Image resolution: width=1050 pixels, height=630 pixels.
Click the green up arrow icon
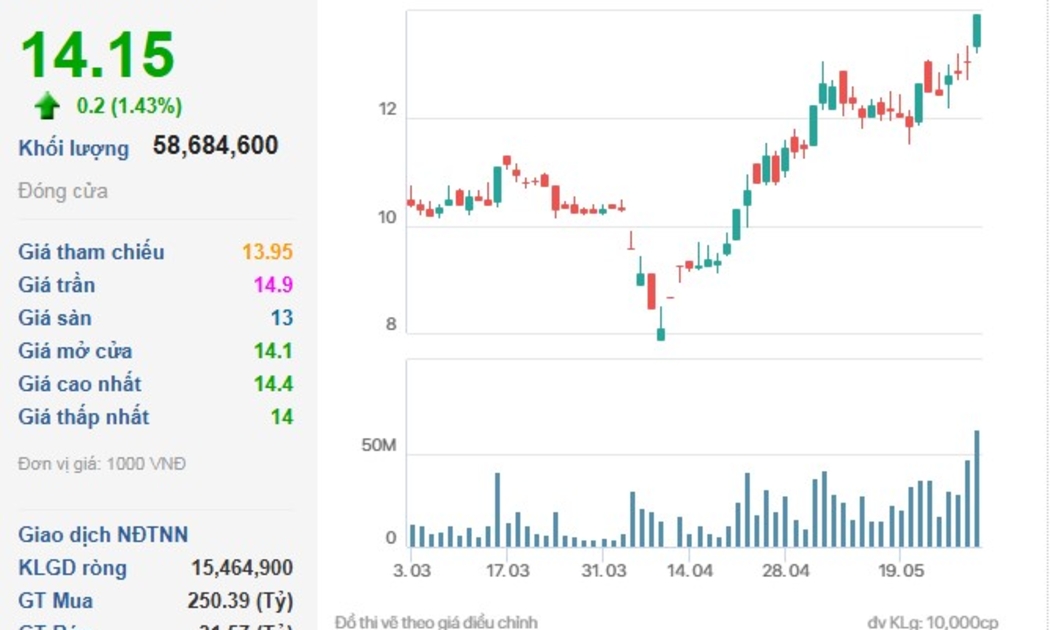click(47, 106)
